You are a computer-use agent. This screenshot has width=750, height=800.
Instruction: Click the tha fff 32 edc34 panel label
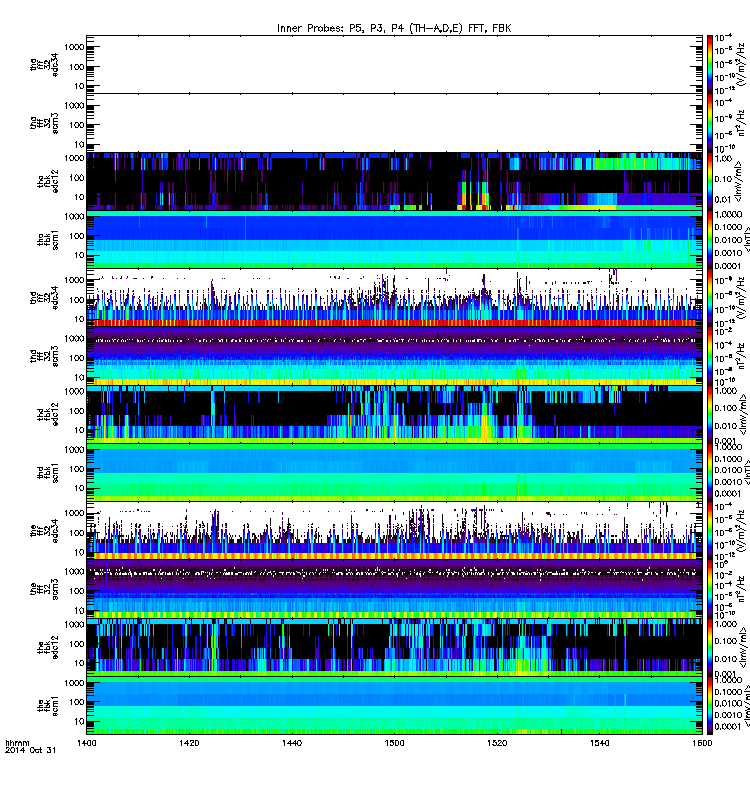(44, 64)
